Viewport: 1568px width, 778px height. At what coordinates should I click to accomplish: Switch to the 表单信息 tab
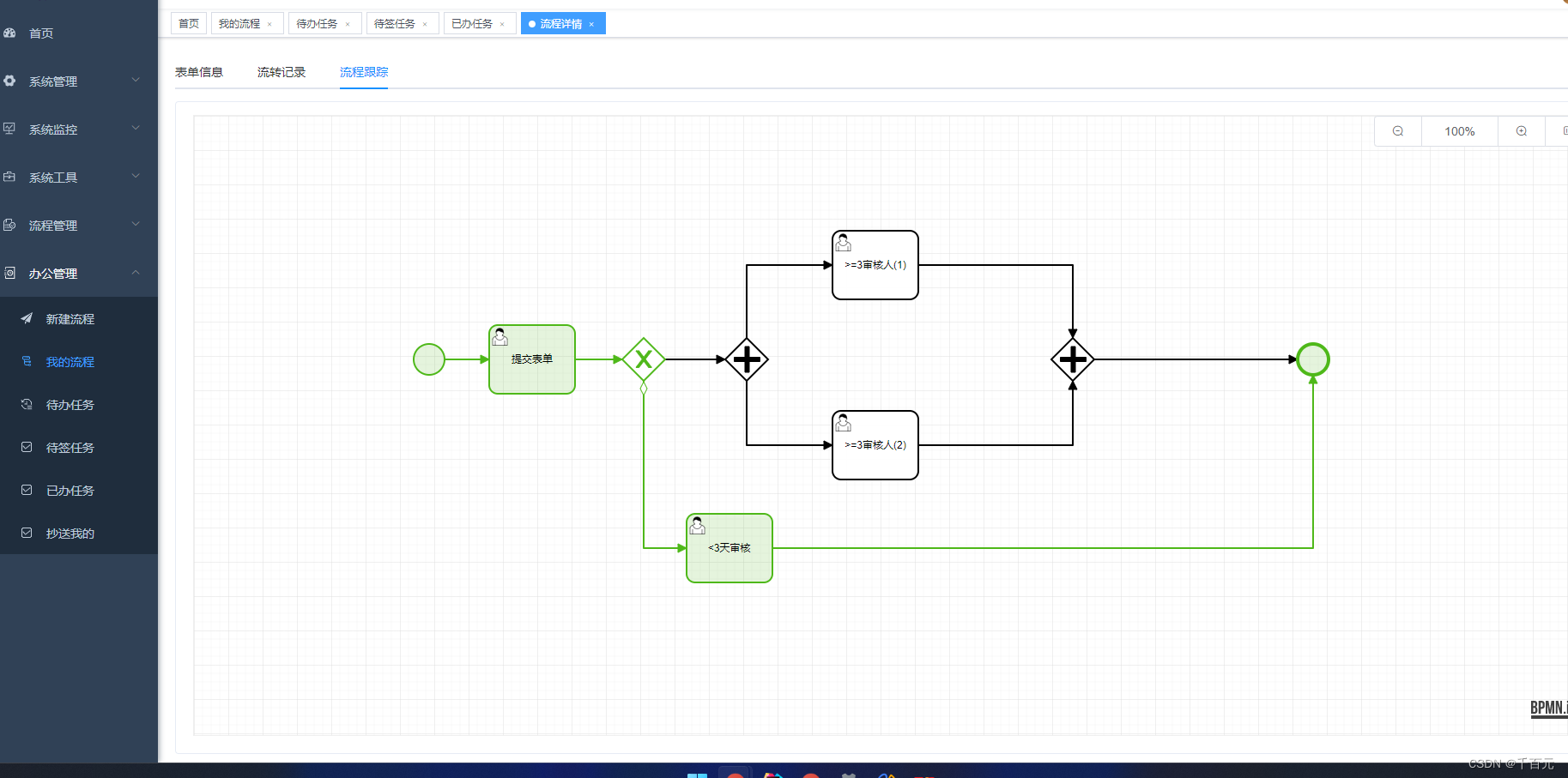(x=199, y=72)
